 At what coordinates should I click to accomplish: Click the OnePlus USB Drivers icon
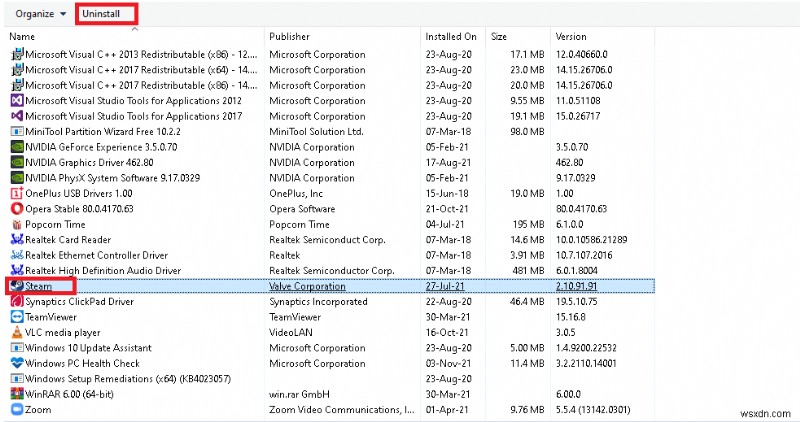17,193
